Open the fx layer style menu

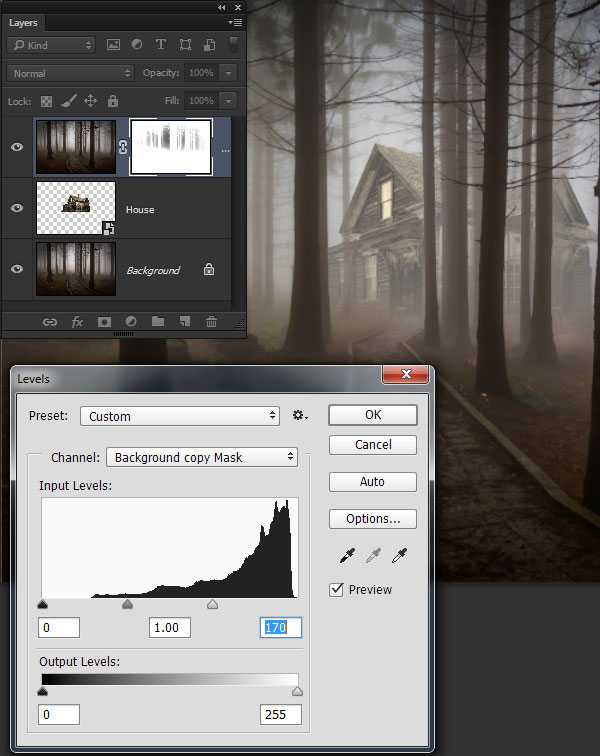coord(77,322)
